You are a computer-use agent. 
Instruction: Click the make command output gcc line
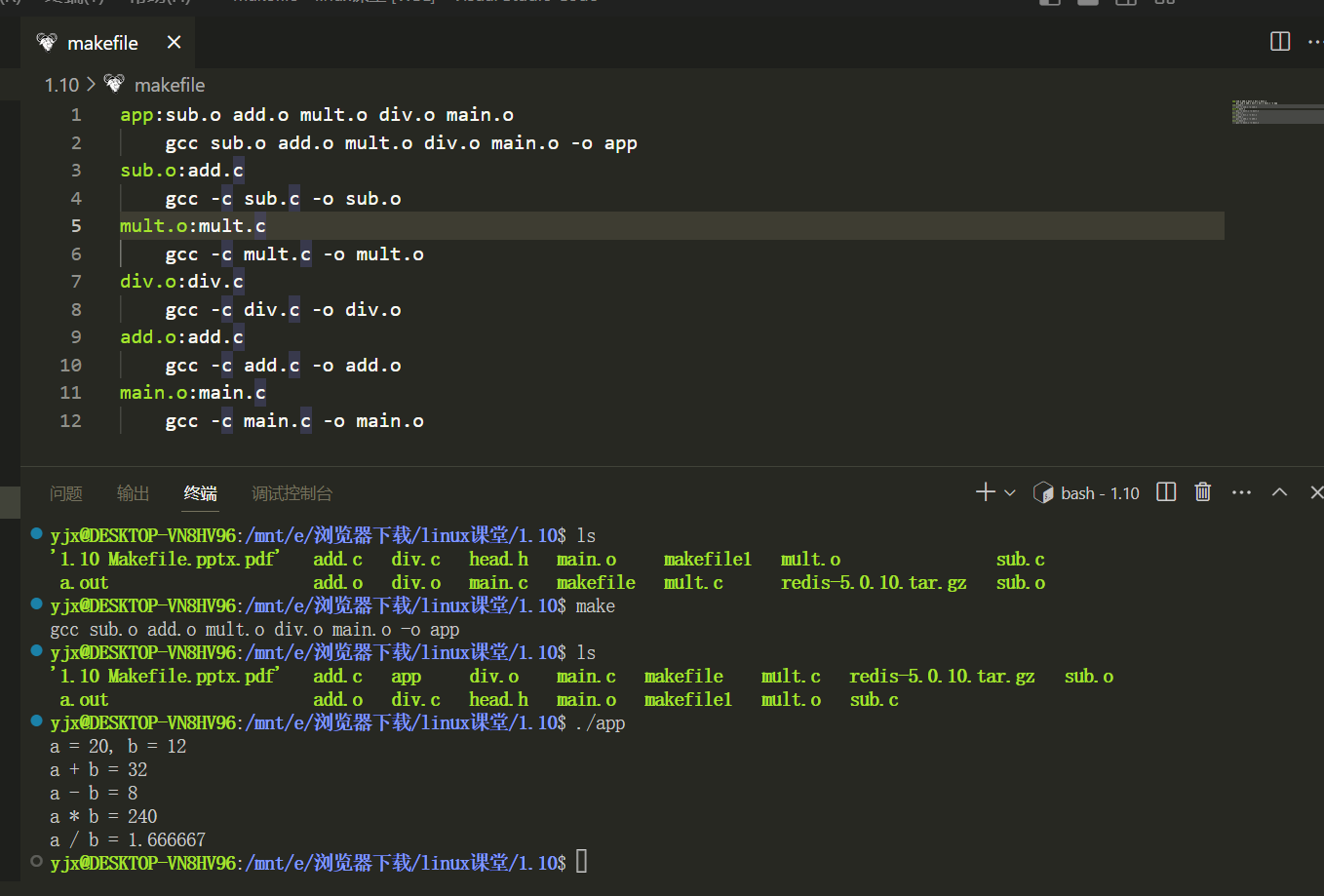tap(254, 629)
